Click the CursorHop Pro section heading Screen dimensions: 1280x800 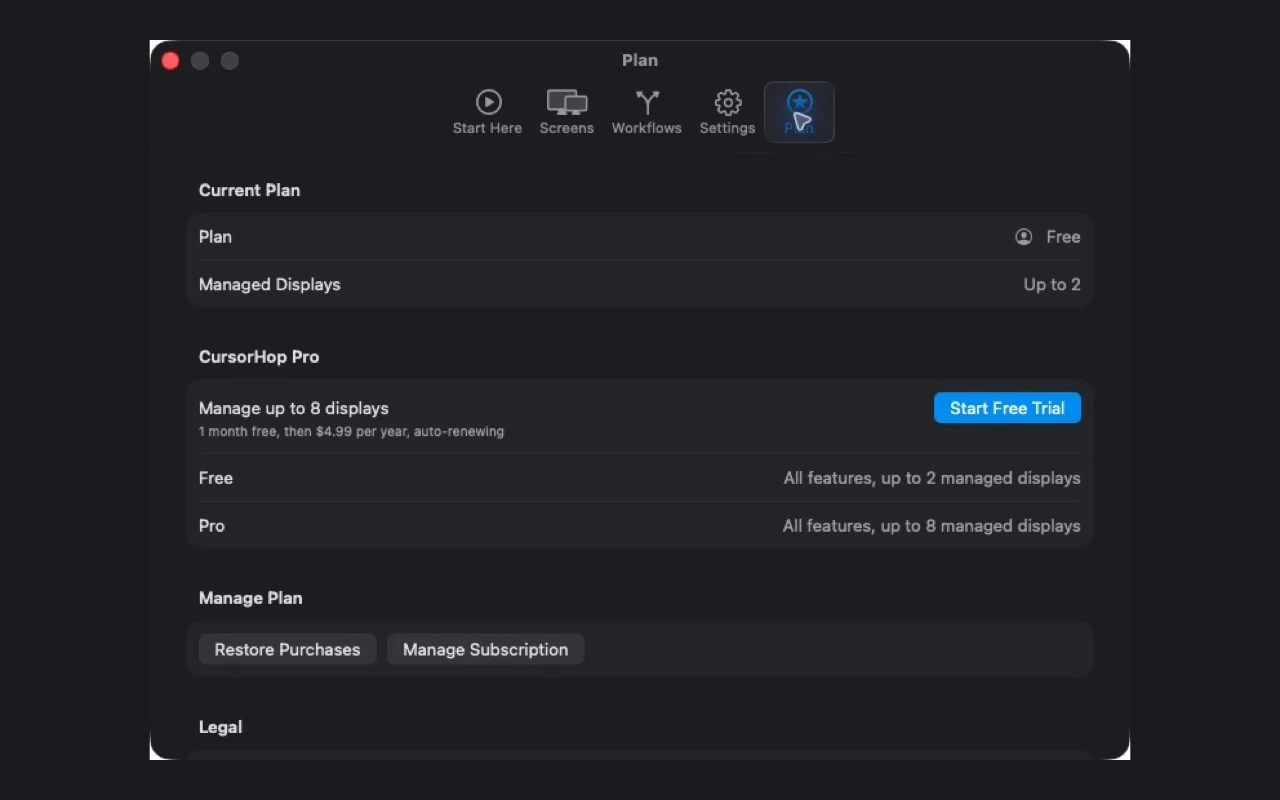tap(259, 357)
